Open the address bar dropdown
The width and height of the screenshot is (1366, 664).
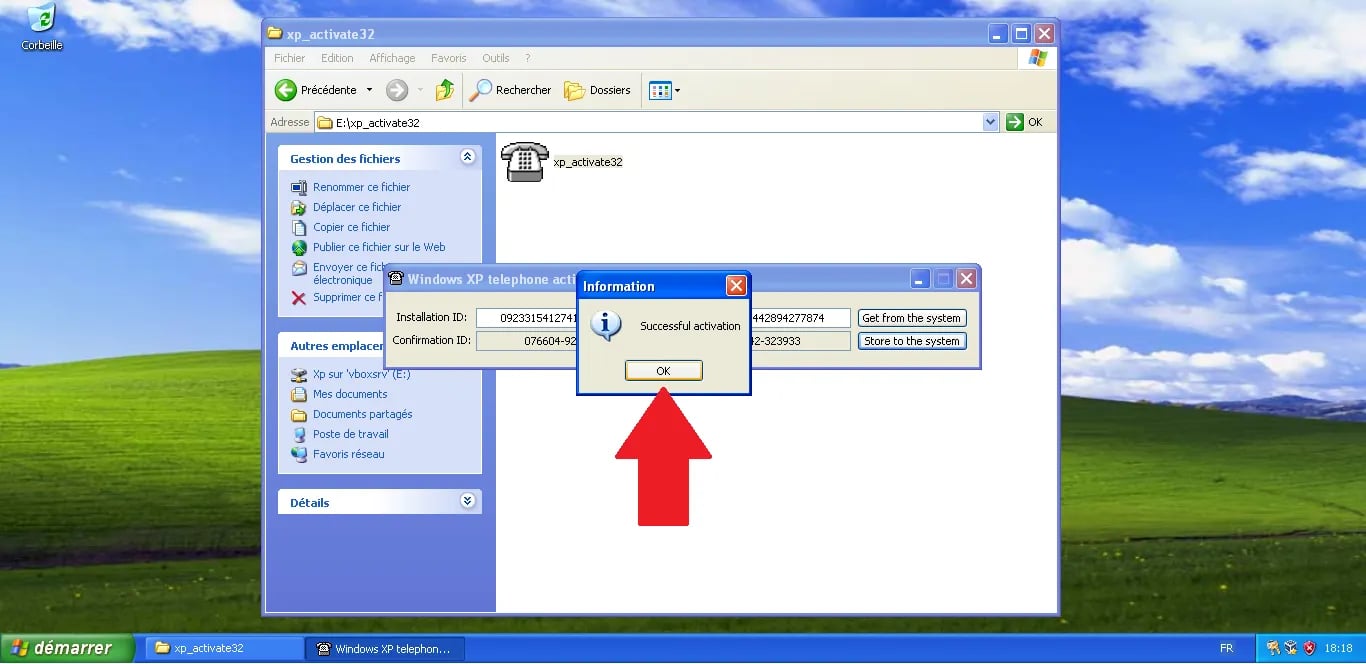tap(989, 121)
